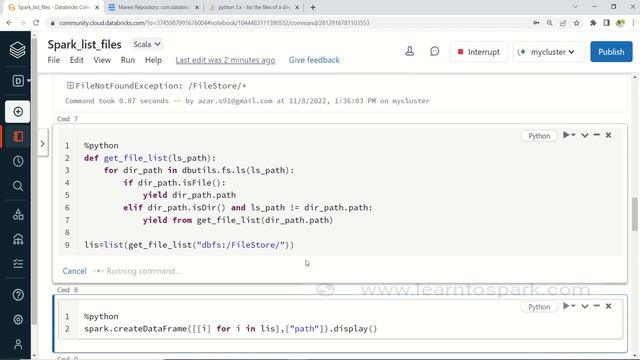Go back in the browser
The width and height of the screenshot is (640, 360).
point(9,23)
